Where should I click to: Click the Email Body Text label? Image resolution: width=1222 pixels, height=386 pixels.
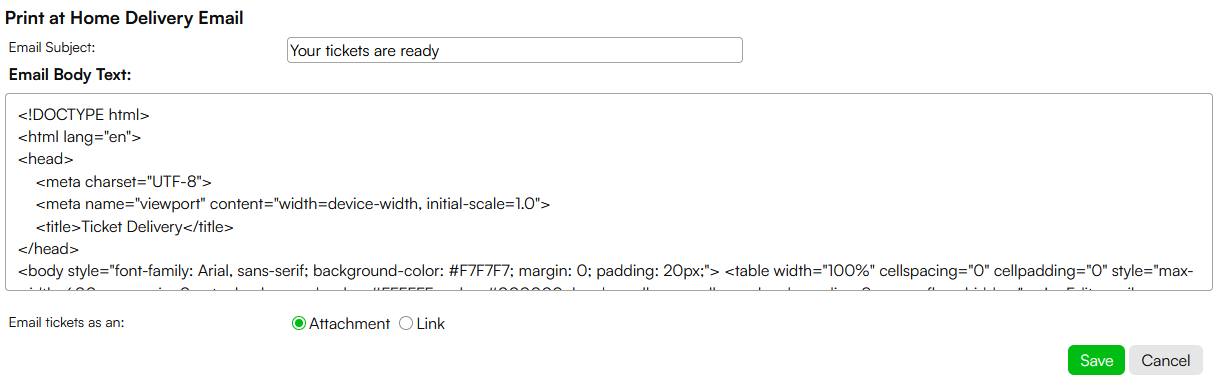70,75
